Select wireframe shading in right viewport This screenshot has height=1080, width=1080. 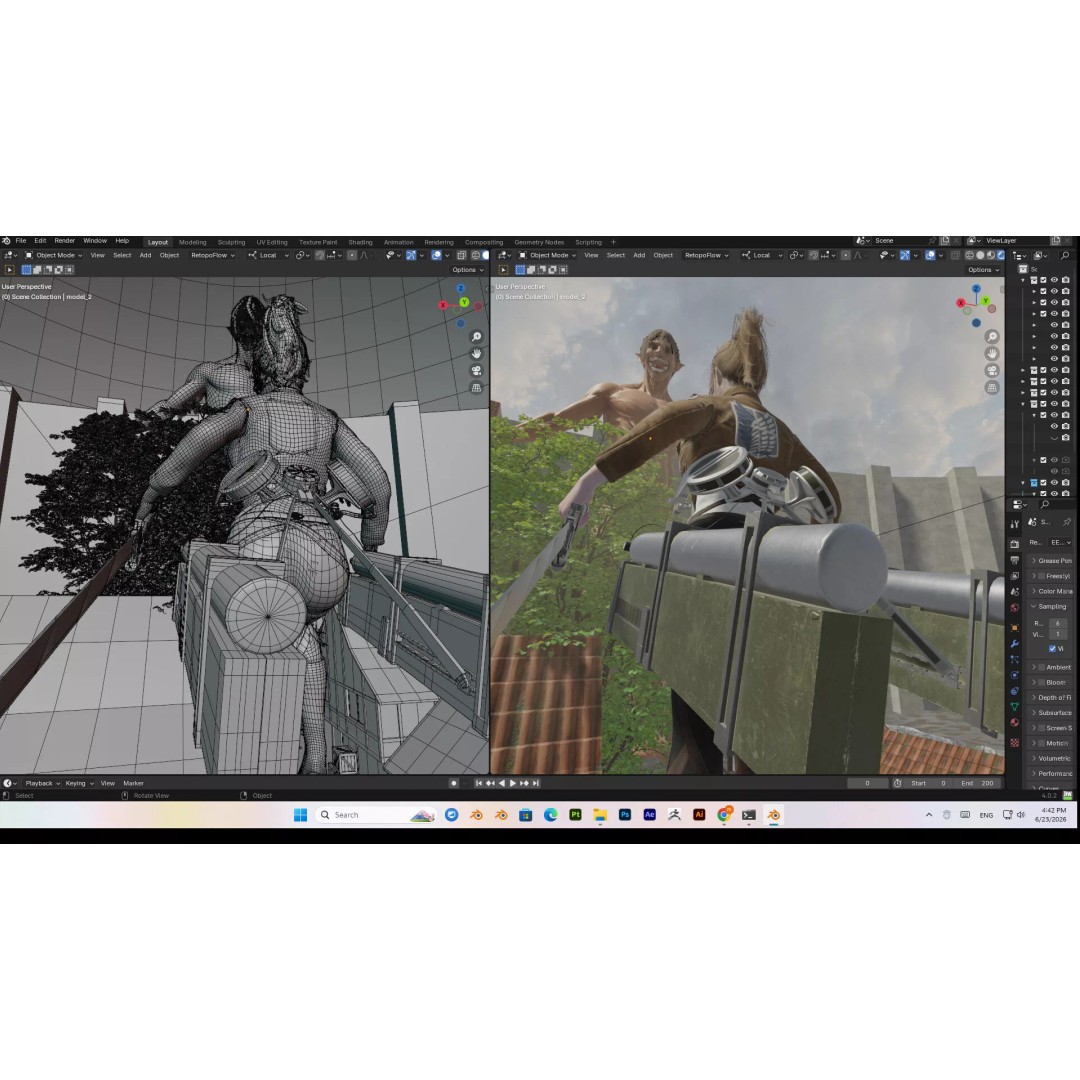click(969, 256)
